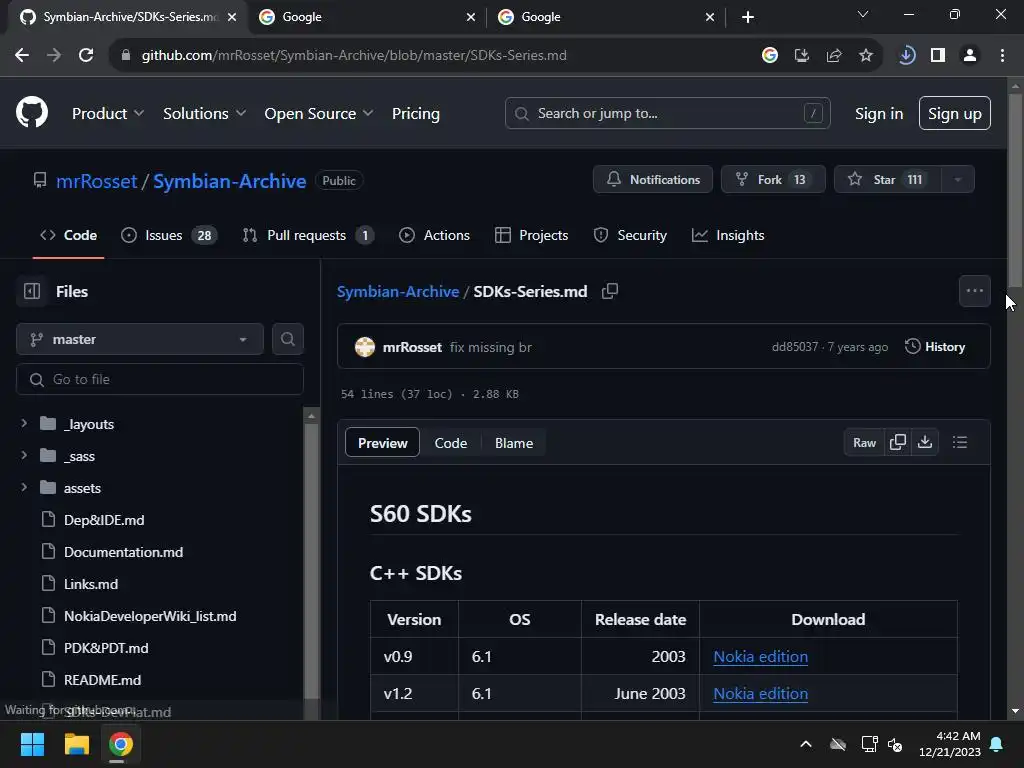Click the Sign in link

879,114
